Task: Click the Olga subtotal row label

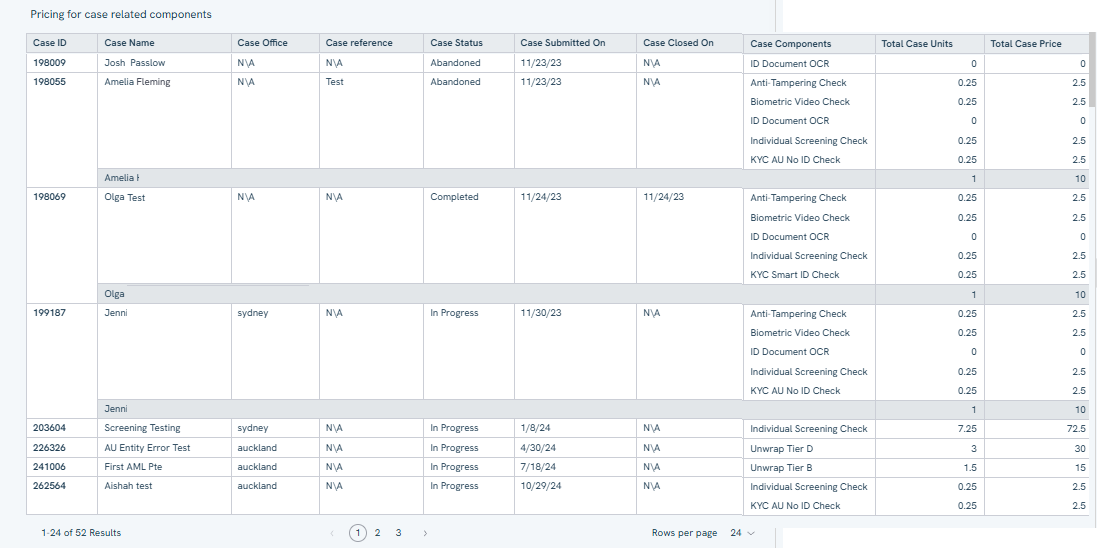Action: (x=114, y=294)
